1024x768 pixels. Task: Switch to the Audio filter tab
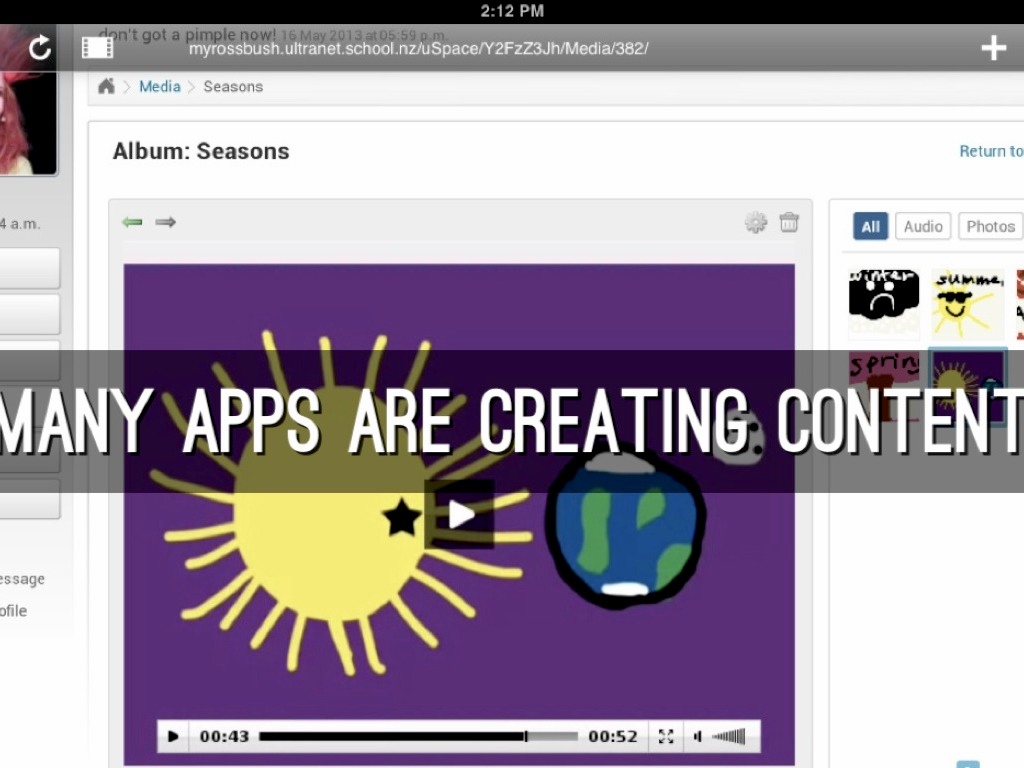[923, 227]
